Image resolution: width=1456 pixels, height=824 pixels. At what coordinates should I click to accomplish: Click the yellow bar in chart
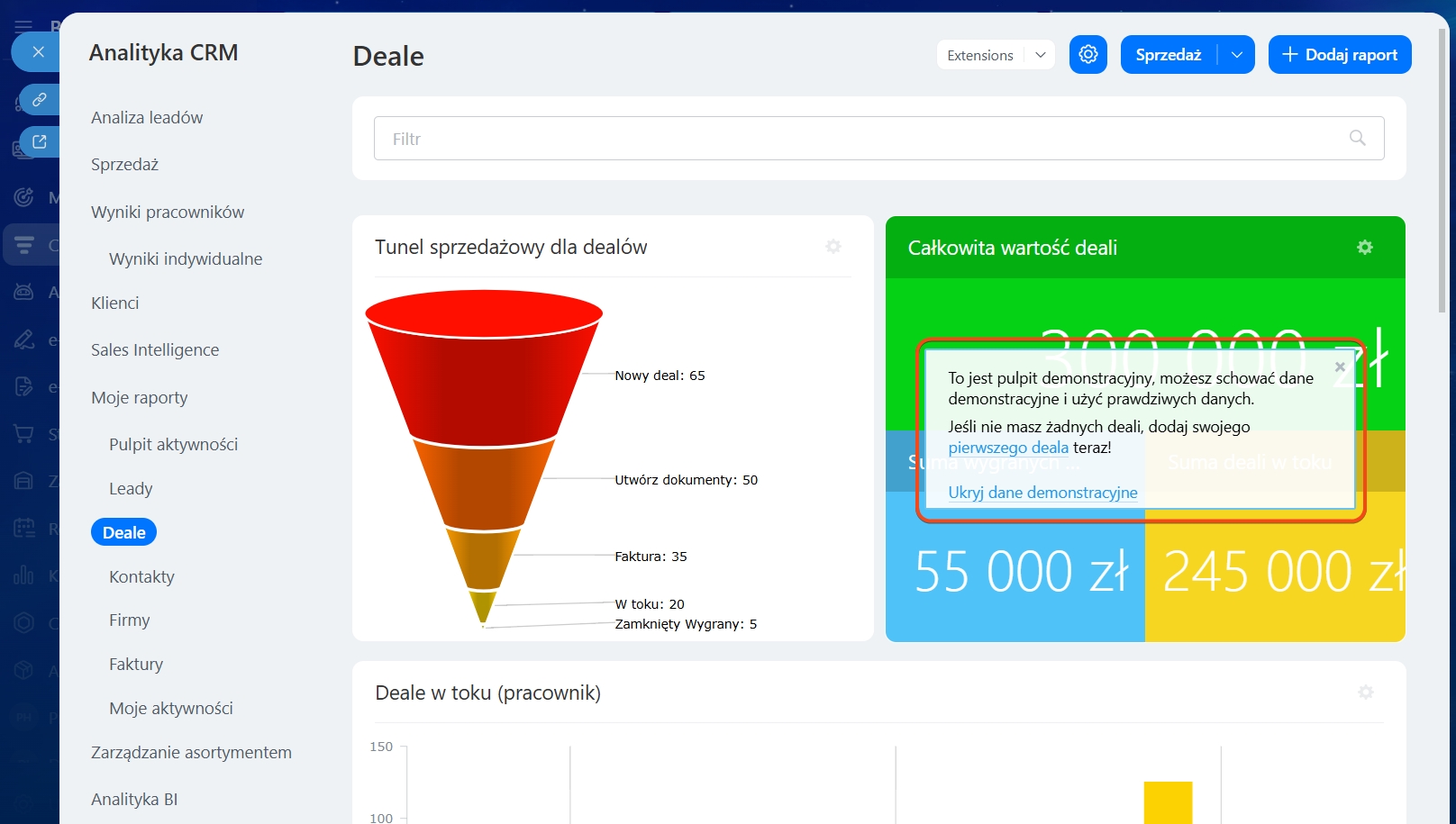(1168, 802)
